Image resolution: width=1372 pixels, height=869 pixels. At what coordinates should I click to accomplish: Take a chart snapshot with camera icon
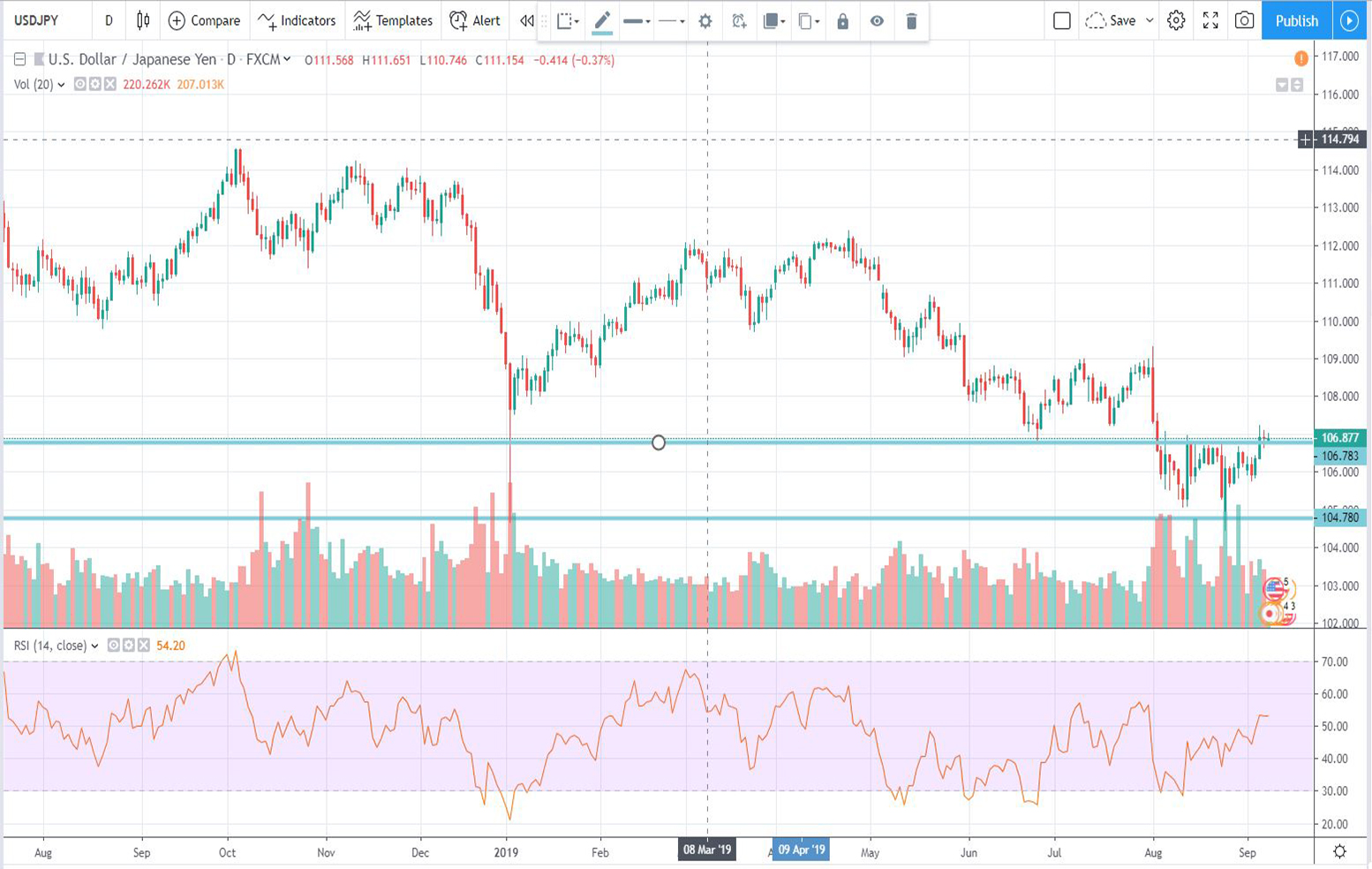pos(1244,20)
